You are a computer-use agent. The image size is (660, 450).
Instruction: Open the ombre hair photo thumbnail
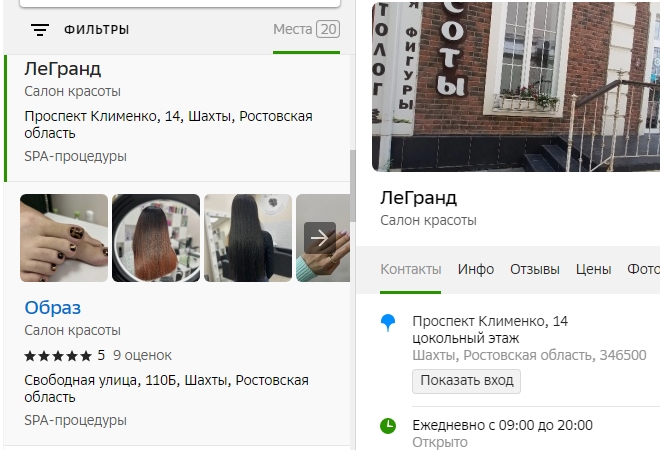pos(156,238)
